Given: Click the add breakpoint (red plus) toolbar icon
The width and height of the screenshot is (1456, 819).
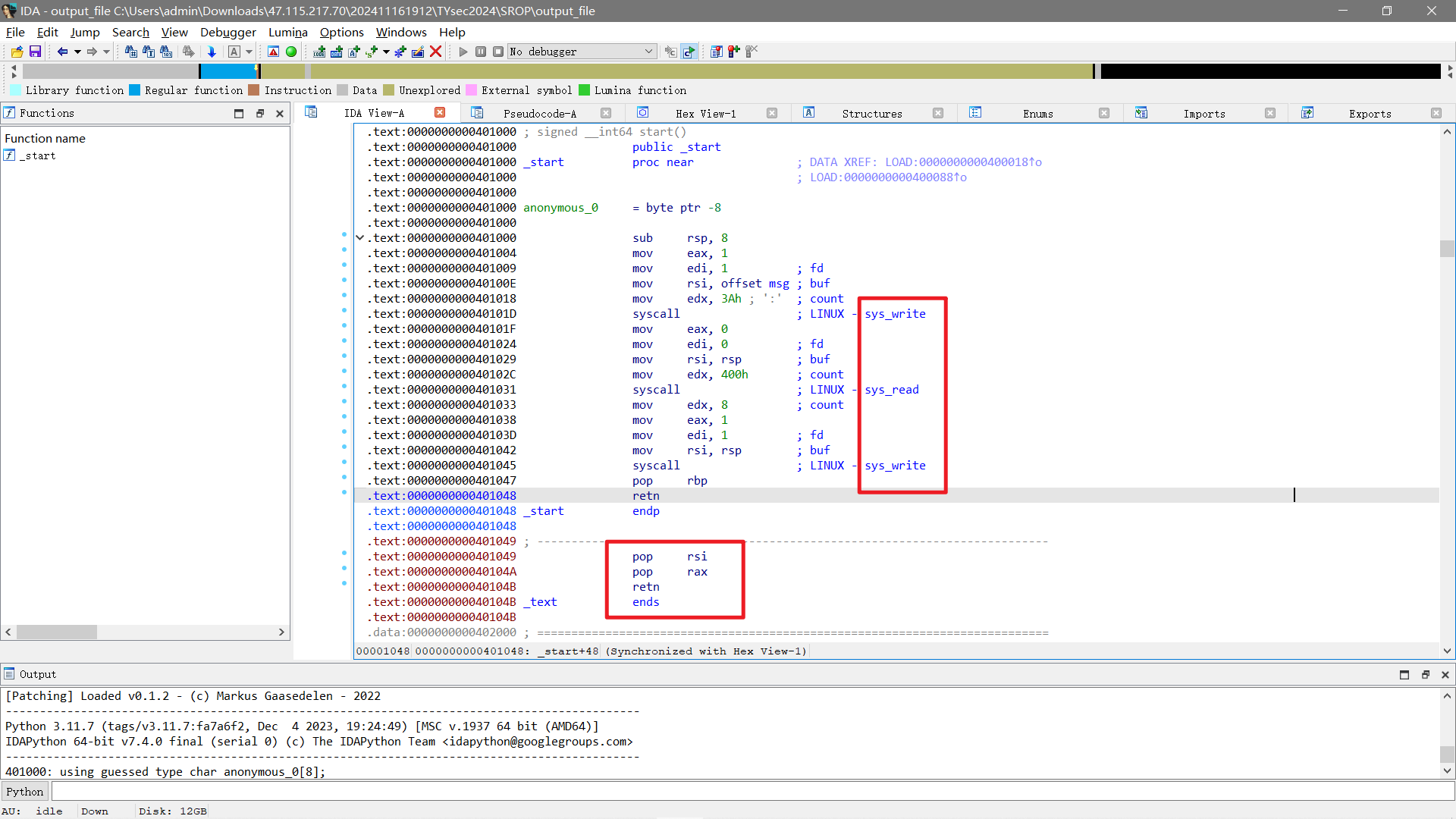Looking at the screenshot, I should click(733, 52).
